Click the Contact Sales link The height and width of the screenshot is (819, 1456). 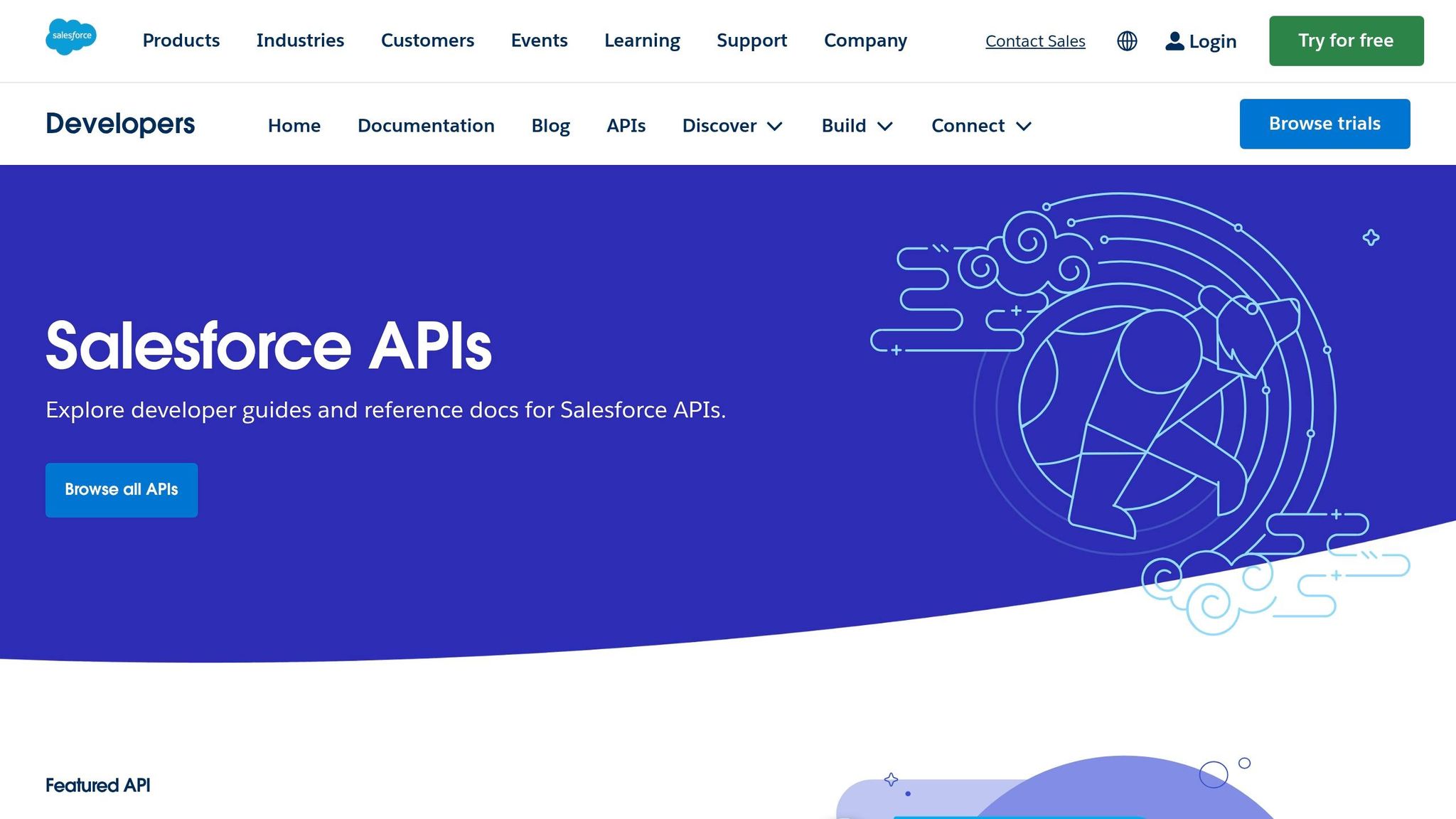(x=1035, y=41)
